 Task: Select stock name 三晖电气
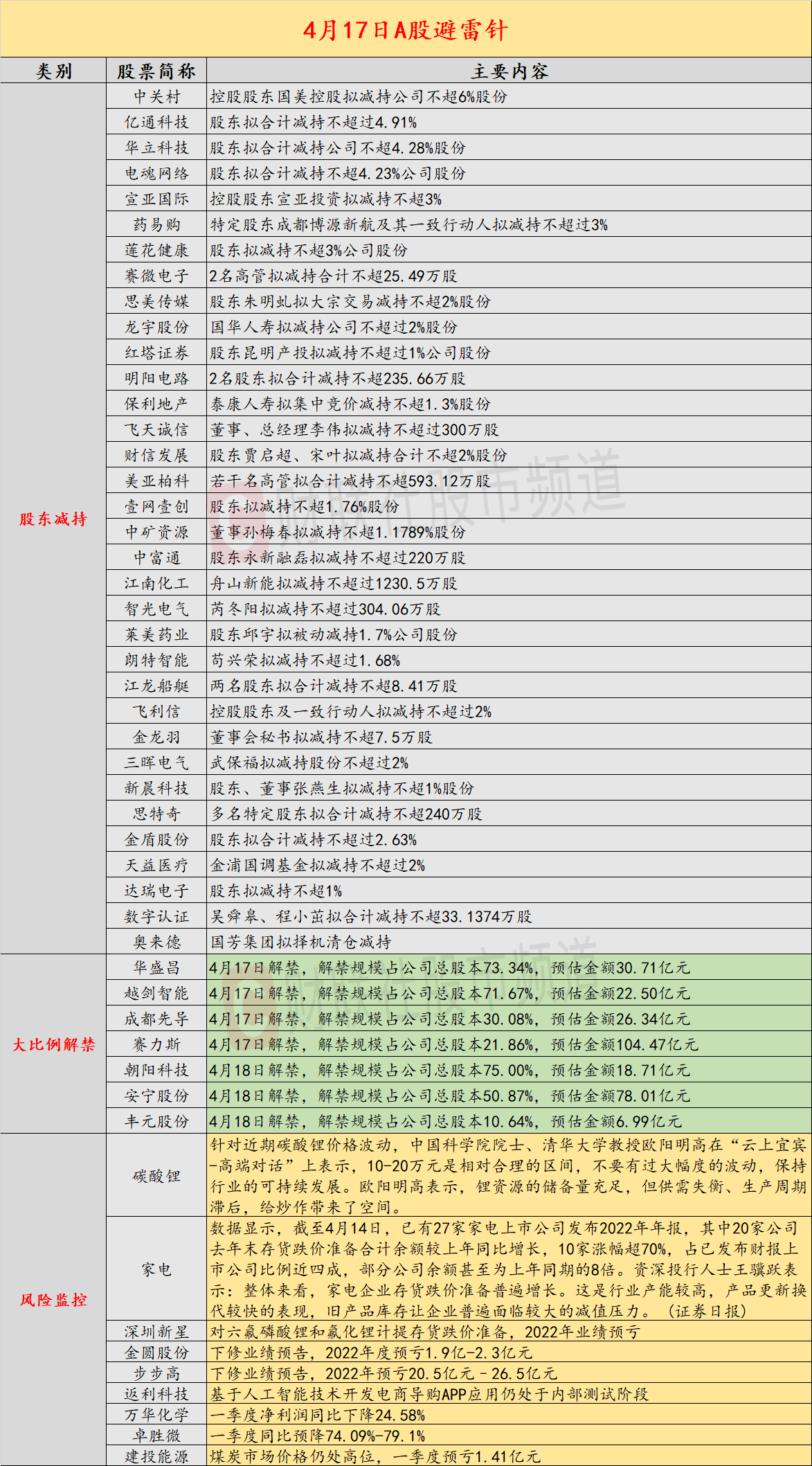point(156,763)
